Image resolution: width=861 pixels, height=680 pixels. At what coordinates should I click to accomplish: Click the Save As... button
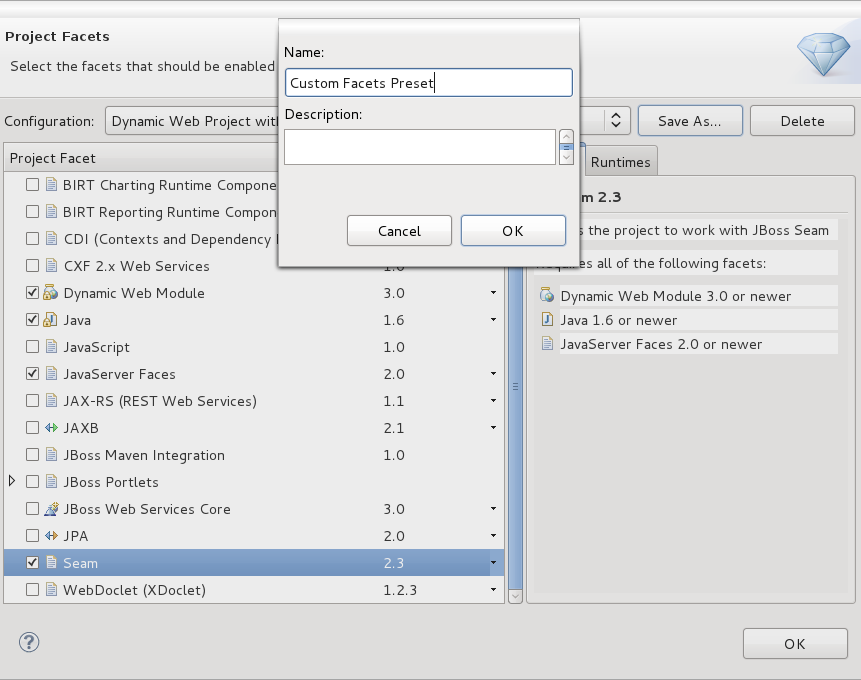pyautogui.click(x=690, y=121)
